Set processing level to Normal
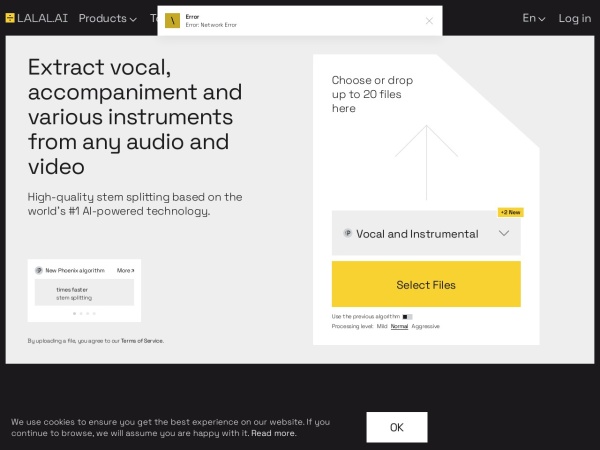The width and height of the screenshot is (600, 450). [x=399, y=326]
